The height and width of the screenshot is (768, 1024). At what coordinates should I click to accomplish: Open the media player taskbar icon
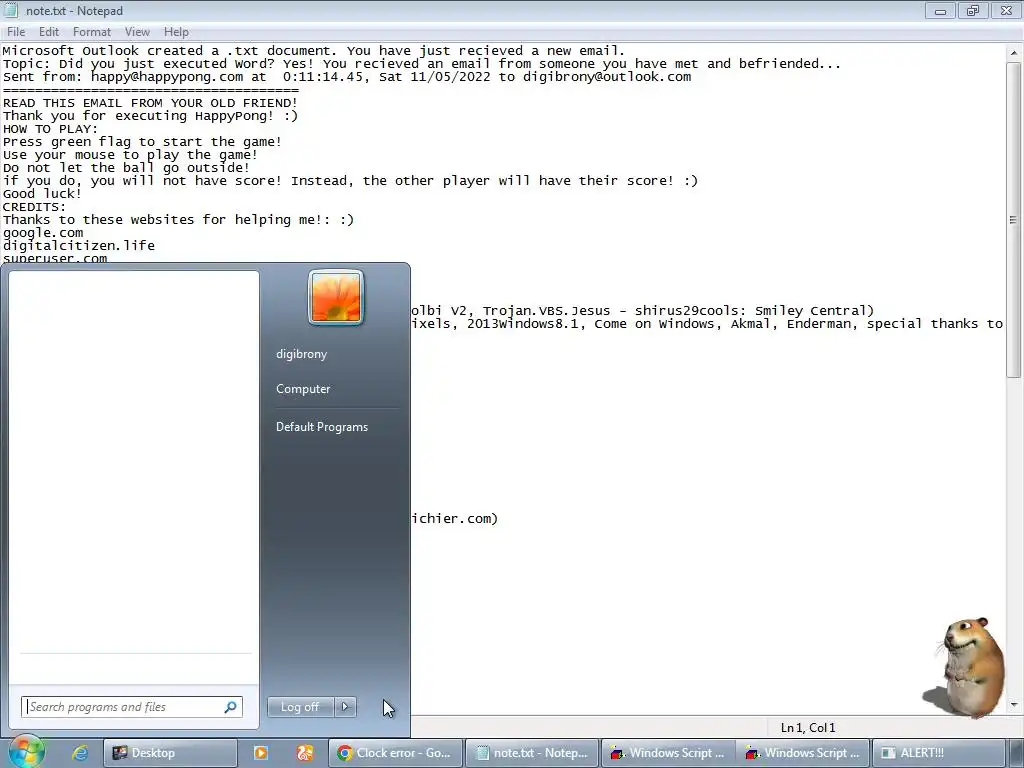pos(261,753)
